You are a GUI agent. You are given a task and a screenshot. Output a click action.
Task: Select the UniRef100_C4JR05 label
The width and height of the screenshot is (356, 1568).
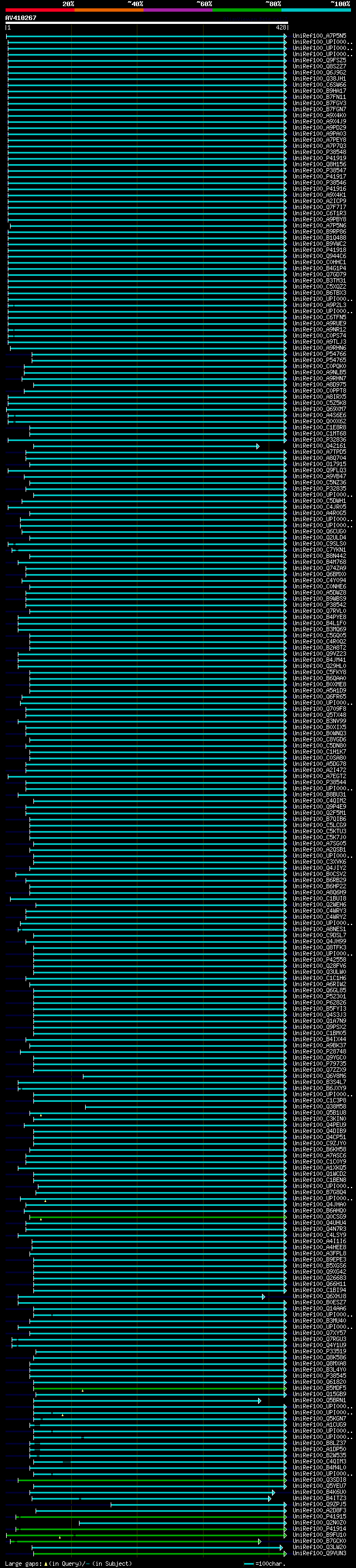(x=319, y=507)
